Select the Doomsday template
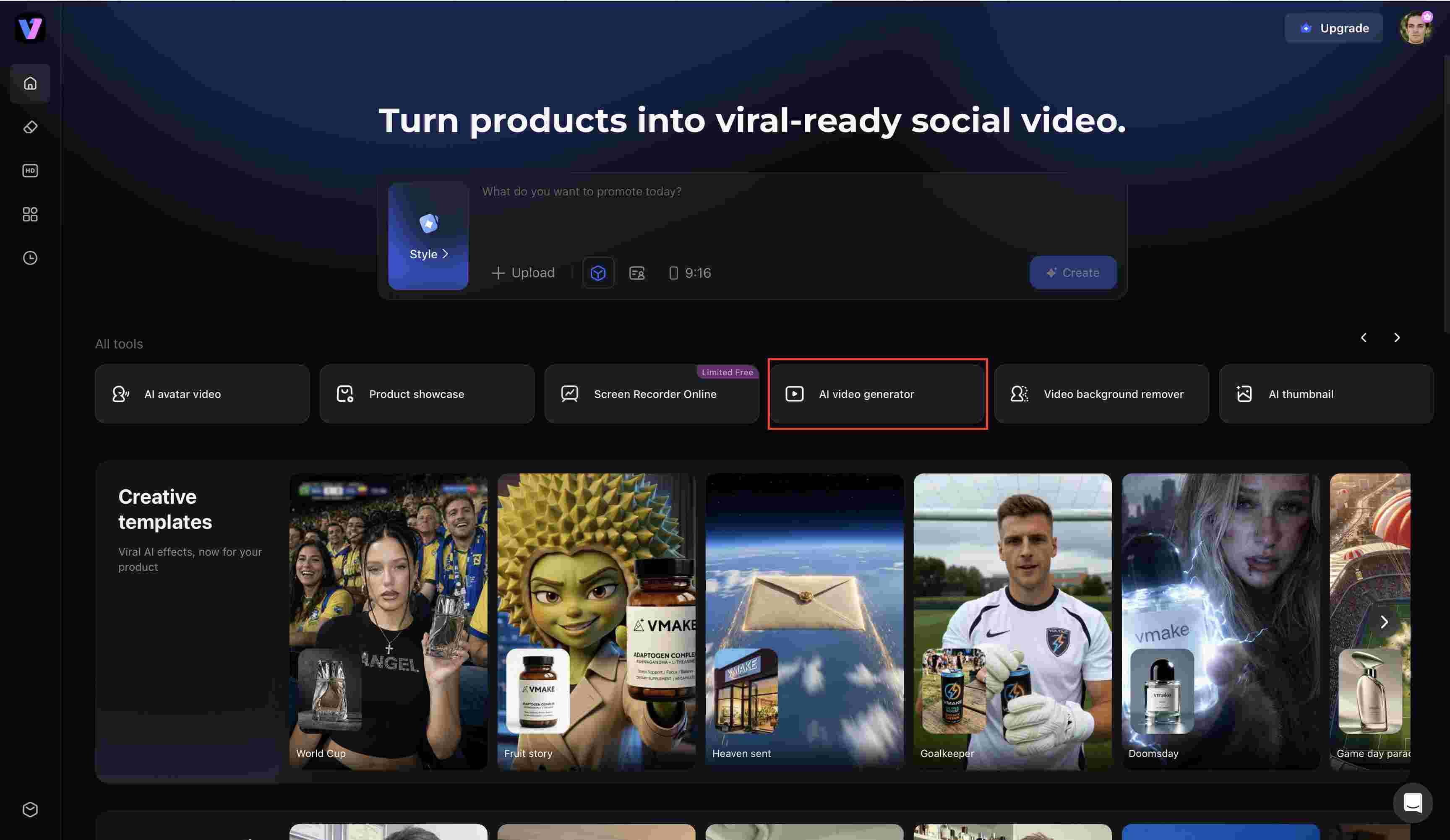 pyautogui.click(x=1221, y=622)
